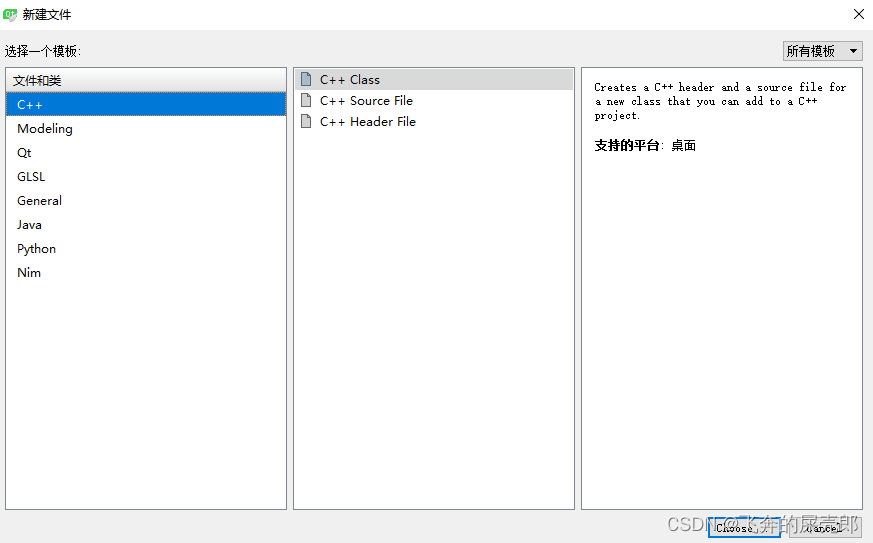Image resolution: width=873 pixels, height=543 pixels.
Task: Select the GLSL category
Action: [146, 176]
